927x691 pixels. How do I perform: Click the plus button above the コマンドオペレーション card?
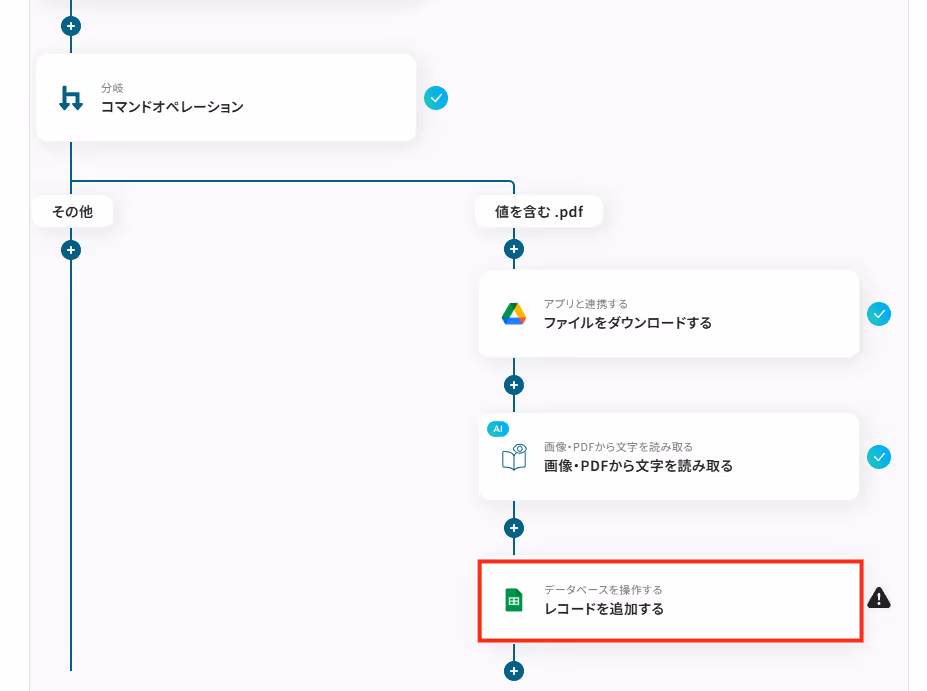71,26
